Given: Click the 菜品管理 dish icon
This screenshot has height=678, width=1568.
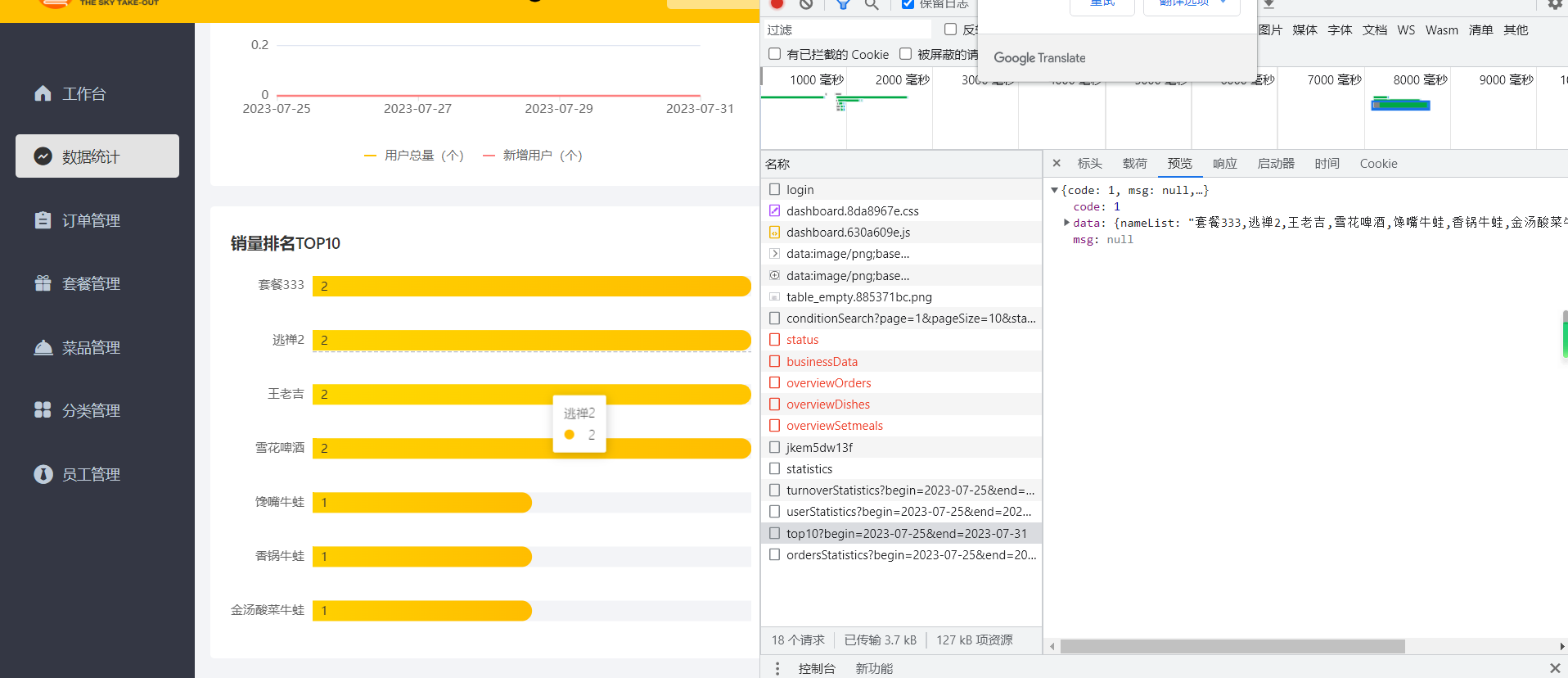Looking at the screenshot, I should pos(43,347).
